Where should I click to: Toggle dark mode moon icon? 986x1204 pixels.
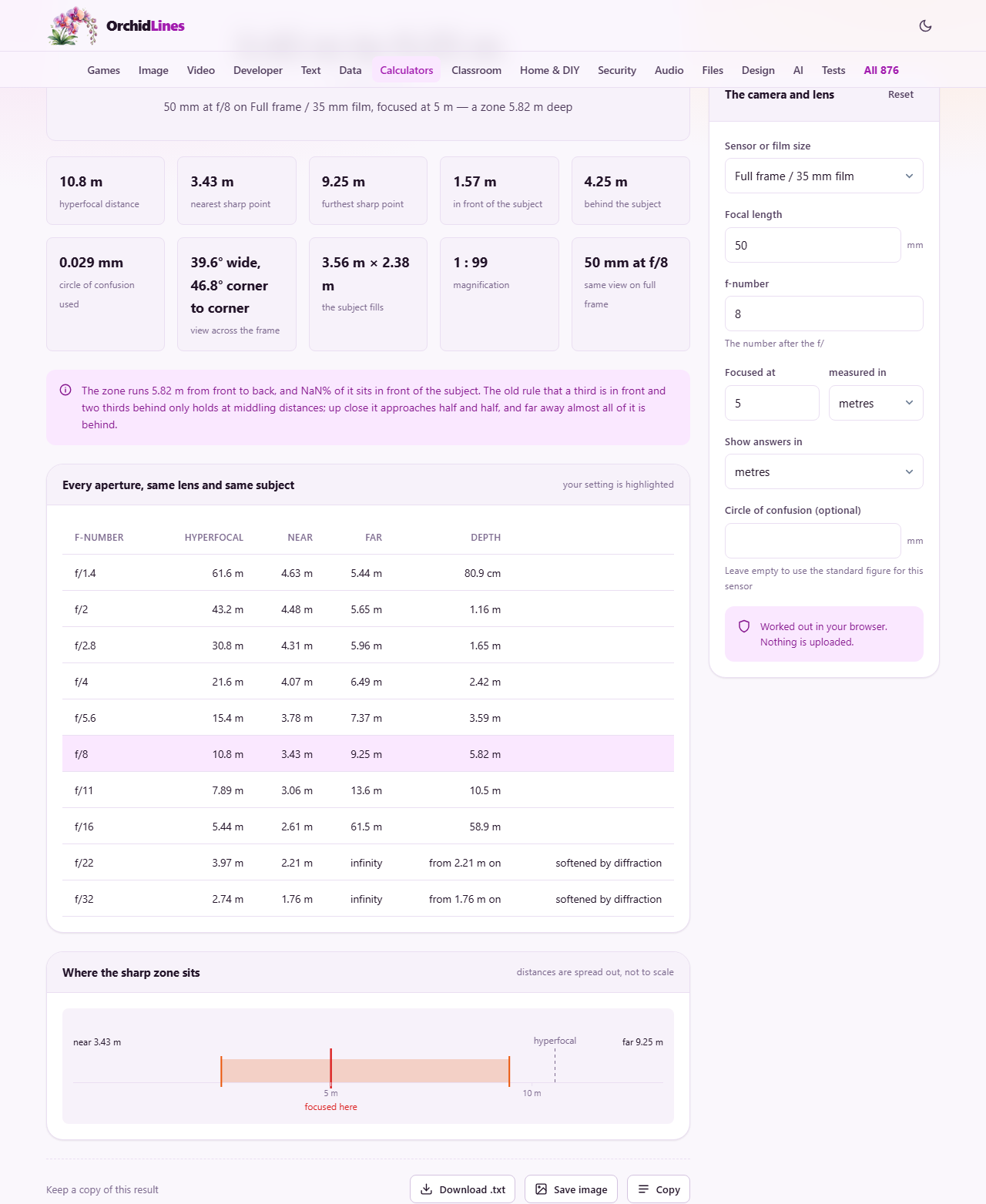click(925, 25)
